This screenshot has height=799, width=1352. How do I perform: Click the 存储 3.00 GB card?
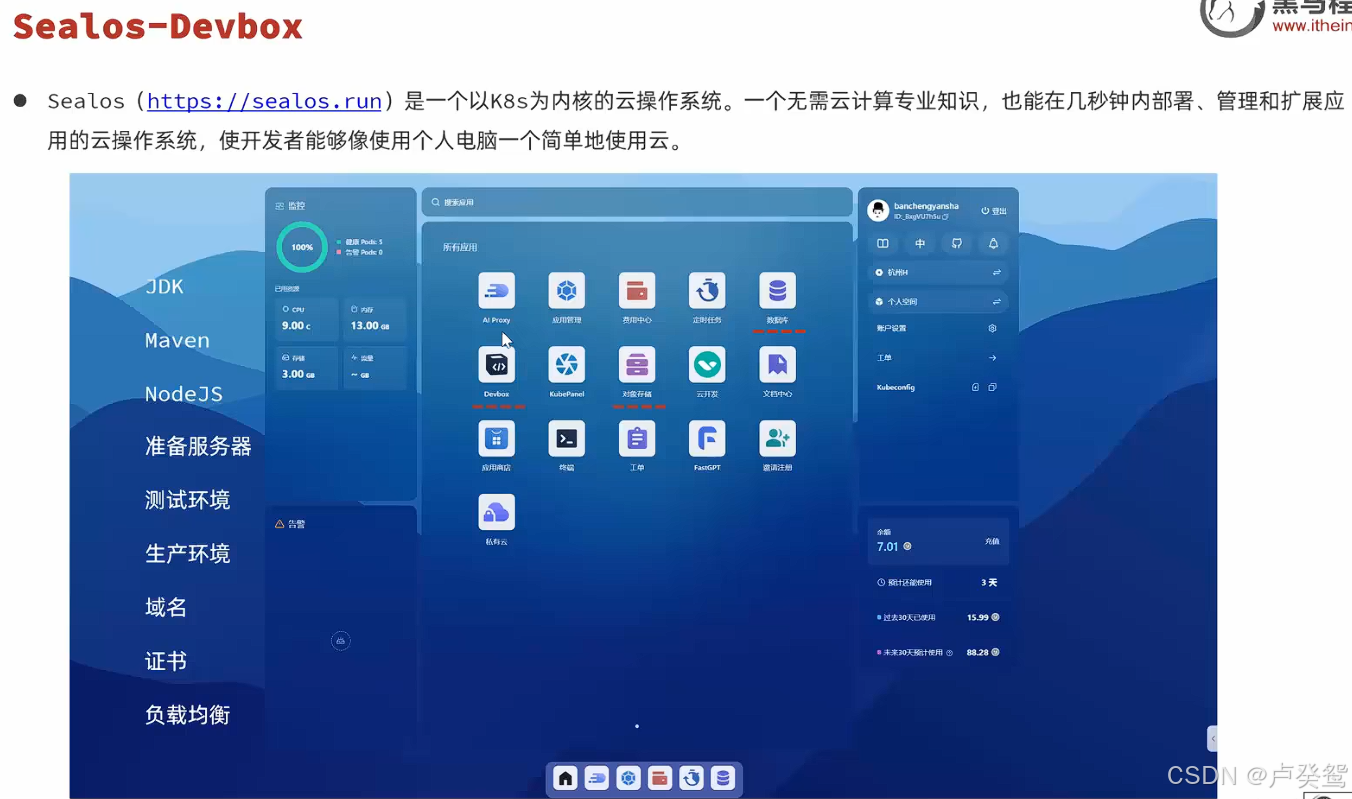pos(307,368)
